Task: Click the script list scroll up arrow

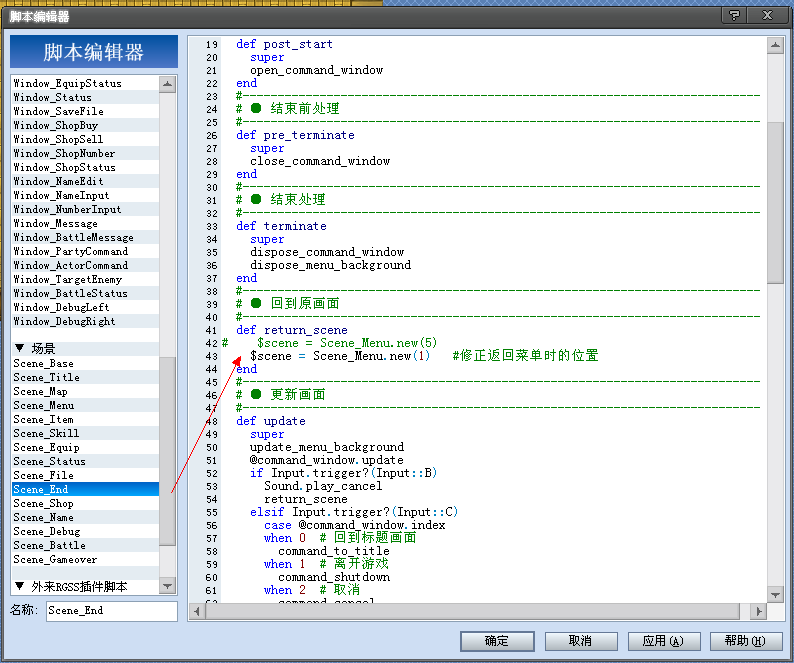Action: click(x=168, y=84)
